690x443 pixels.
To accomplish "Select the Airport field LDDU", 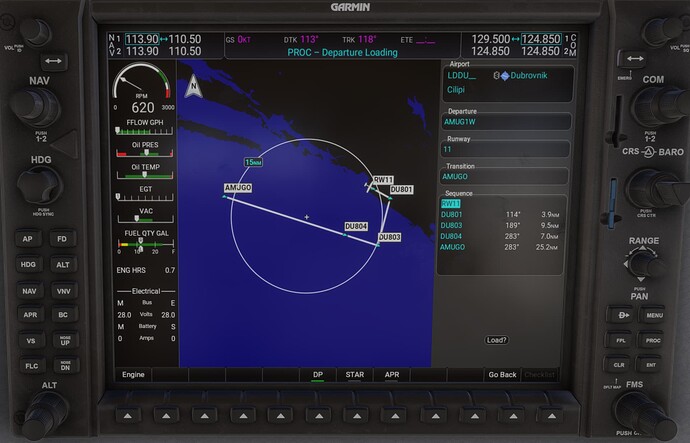I will tap(462, 76).
